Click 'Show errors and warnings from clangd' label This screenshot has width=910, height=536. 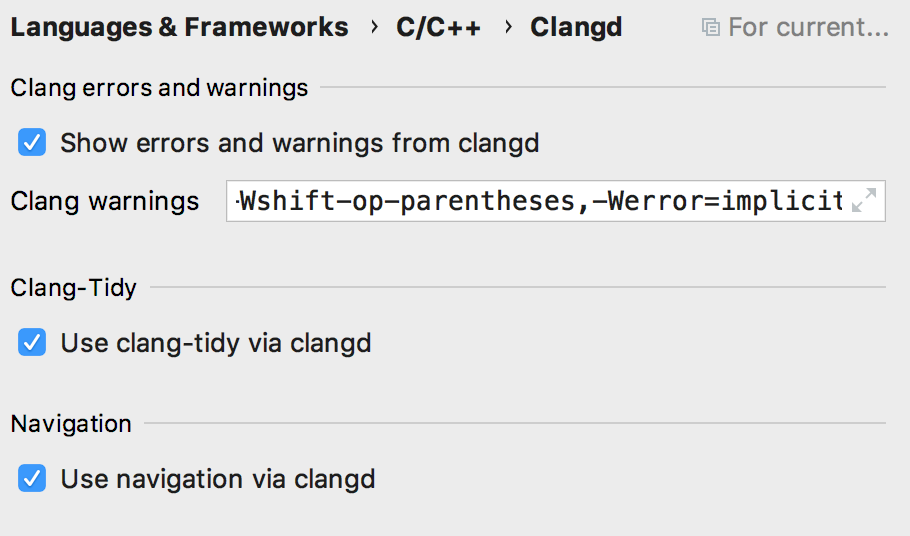point(299,143)
